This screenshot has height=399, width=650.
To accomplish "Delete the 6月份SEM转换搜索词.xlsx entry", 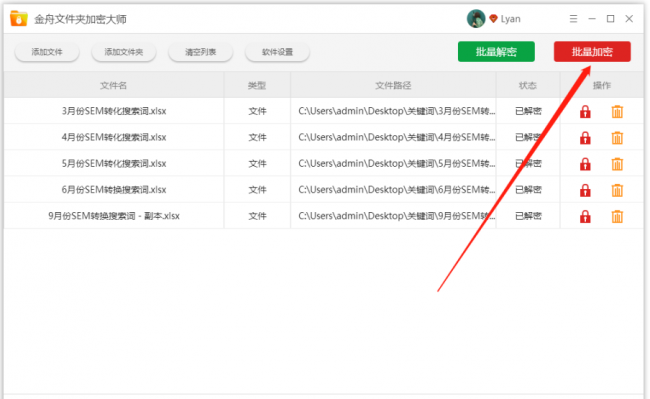I will [x=617, y=190].
